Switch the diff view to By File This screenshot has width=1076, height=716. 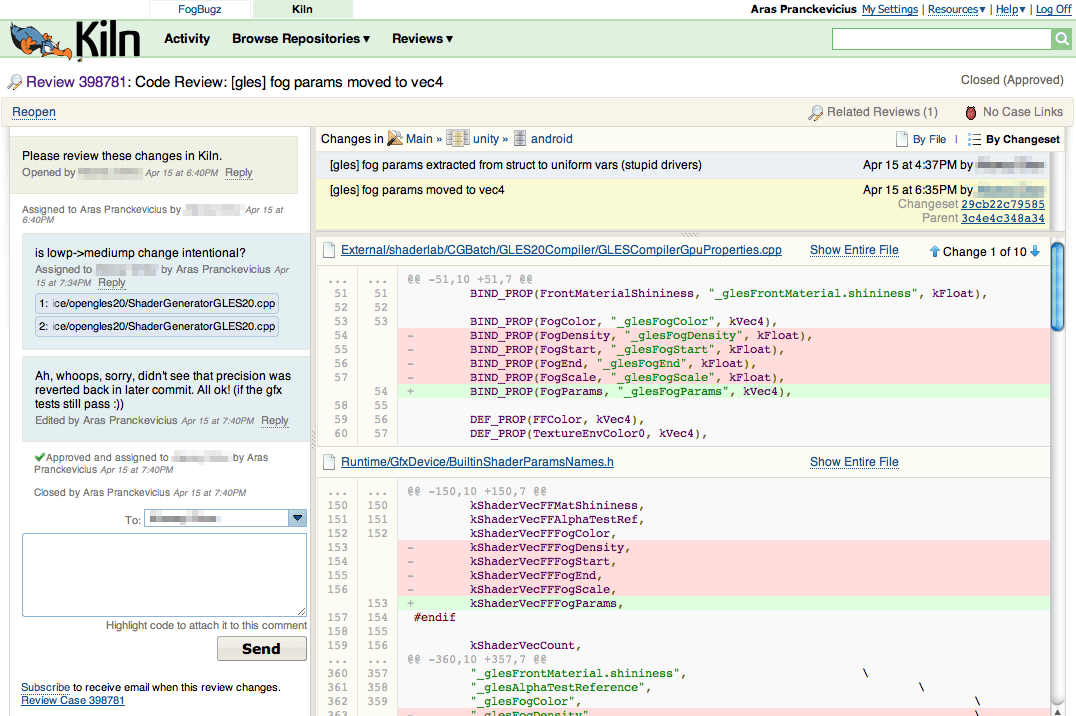click(928, 138)
